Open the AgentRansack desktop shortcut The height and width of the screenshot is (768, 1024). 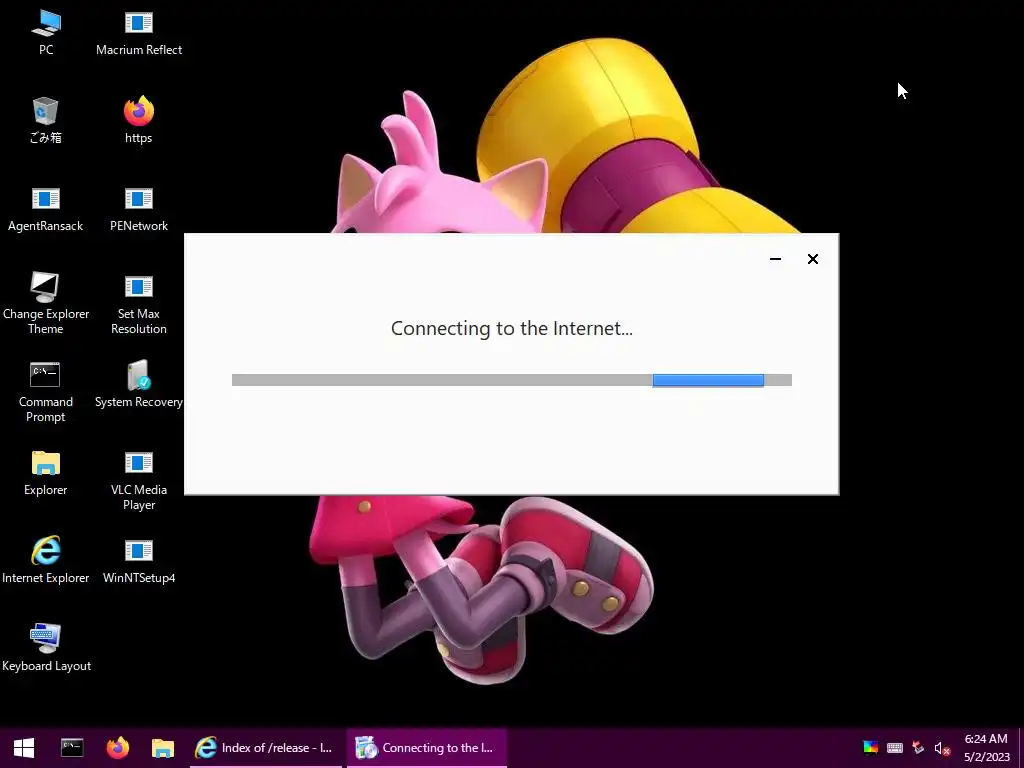tap(46, 209)
